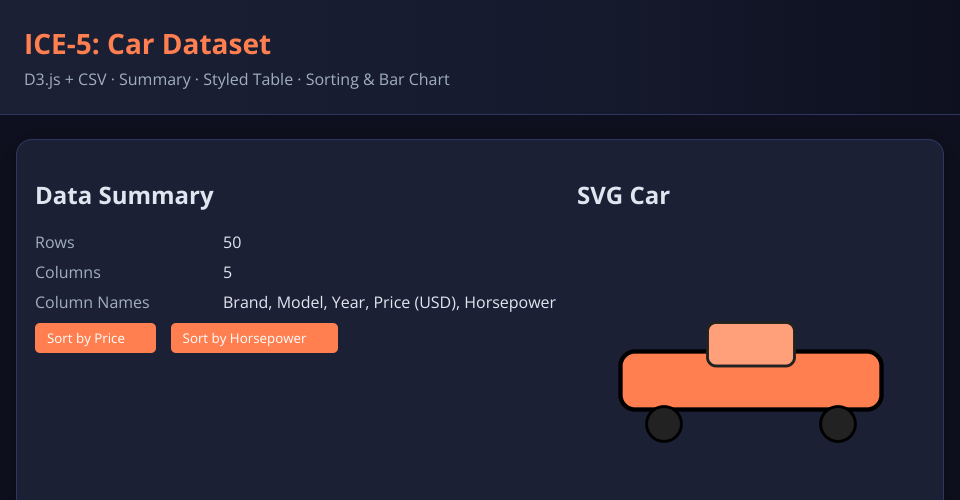The image size is (960, 500).
Task: Click the rows value 50
Action: pos(232,243)
